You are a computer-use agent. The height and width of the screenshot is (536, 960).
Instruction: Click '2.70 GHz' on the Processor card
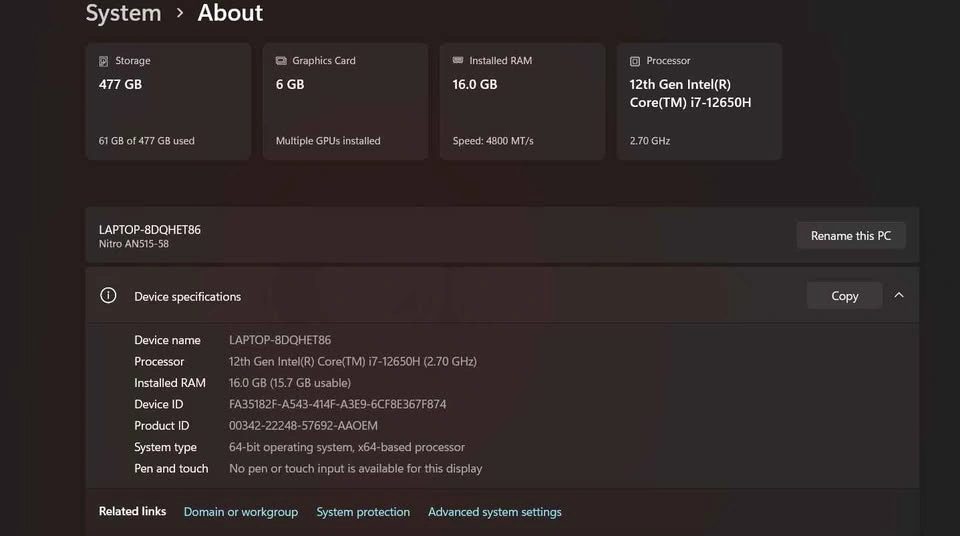[650, 141]
